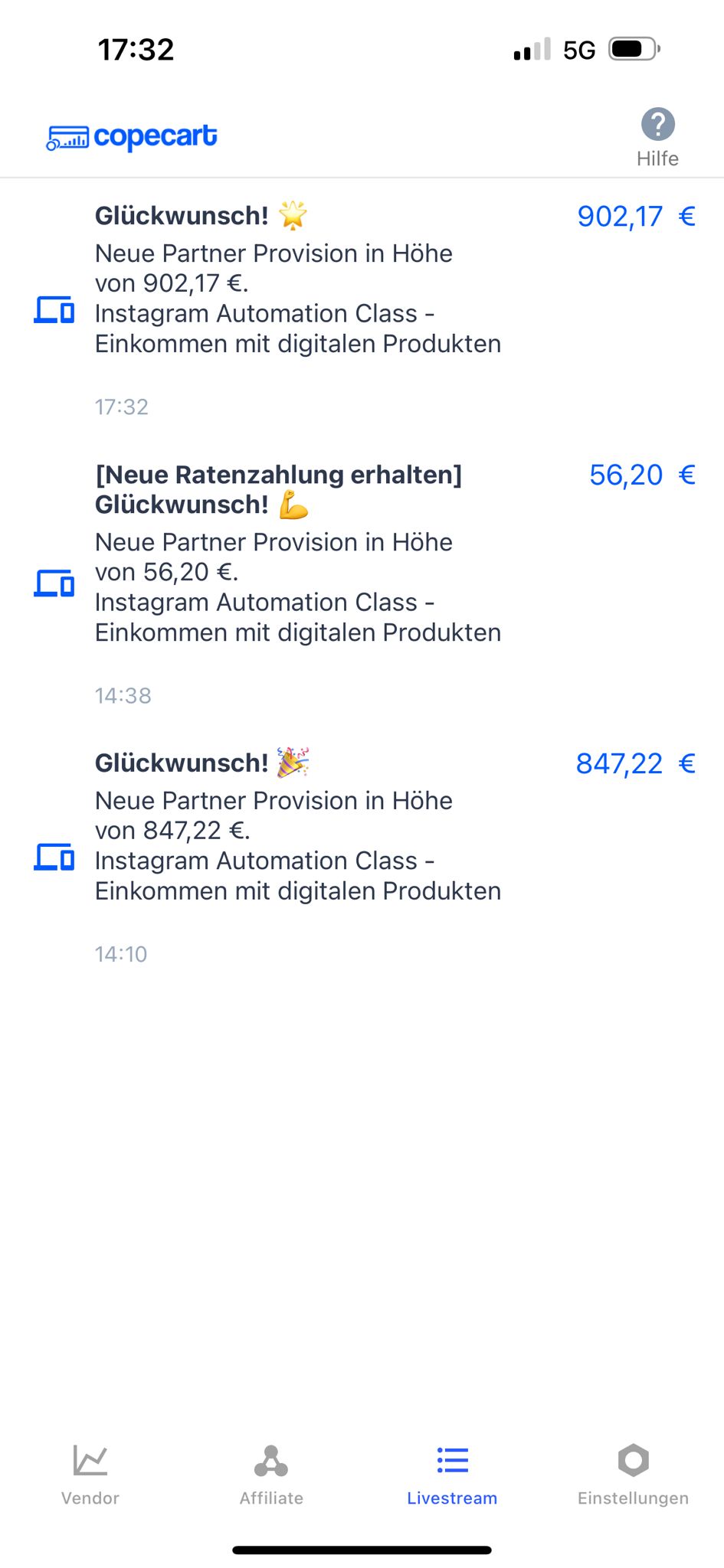Tap device icon beside 847,22 € notification
This screenshot has height=1568, width=724.
54,857
